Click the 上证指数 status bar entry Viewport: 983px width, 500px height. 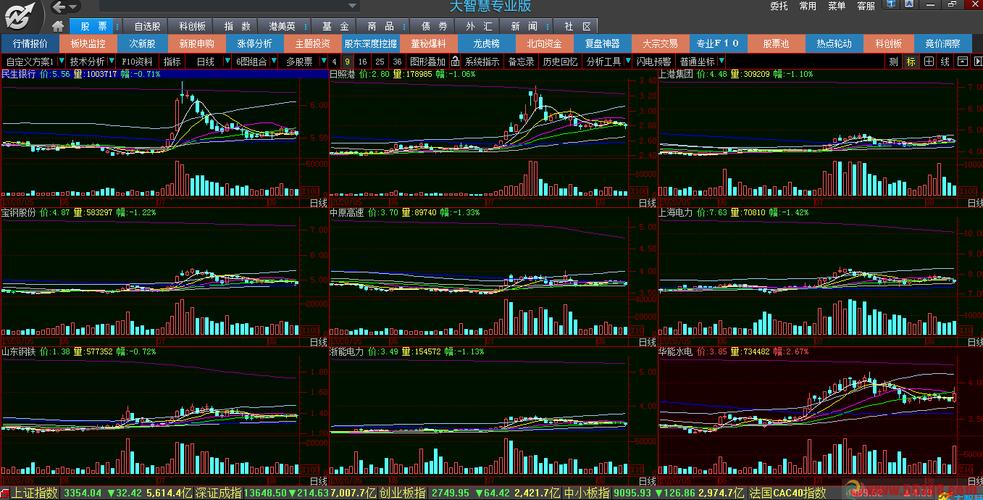[x=35, y=493]
